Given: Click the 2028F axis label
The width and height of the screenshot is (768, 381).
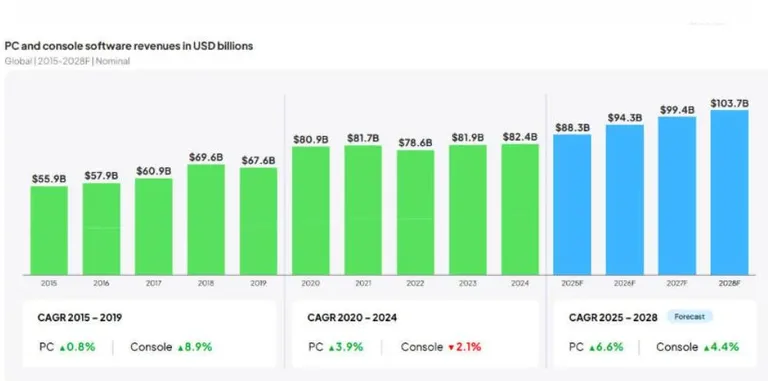Looking at the screenshot, I should point(730,283).
